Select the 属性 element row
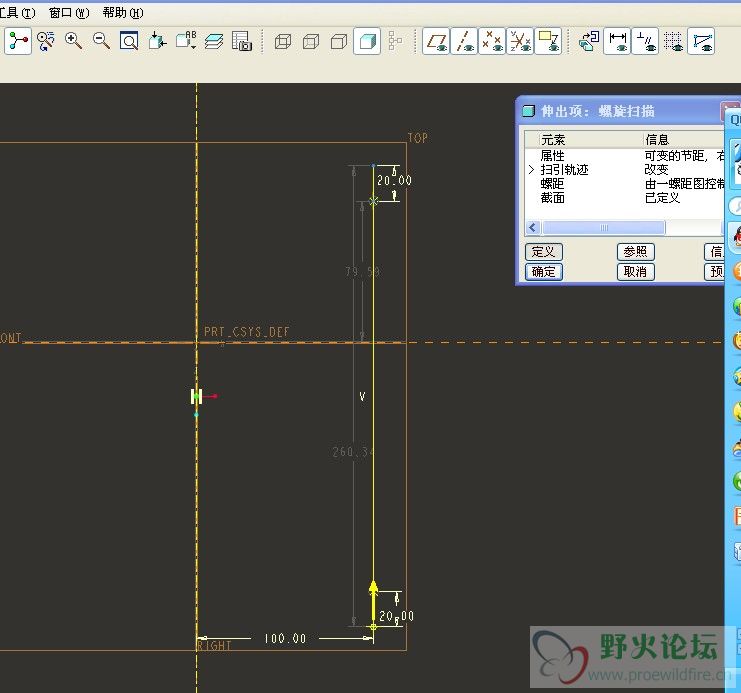 tap(625, 156)
